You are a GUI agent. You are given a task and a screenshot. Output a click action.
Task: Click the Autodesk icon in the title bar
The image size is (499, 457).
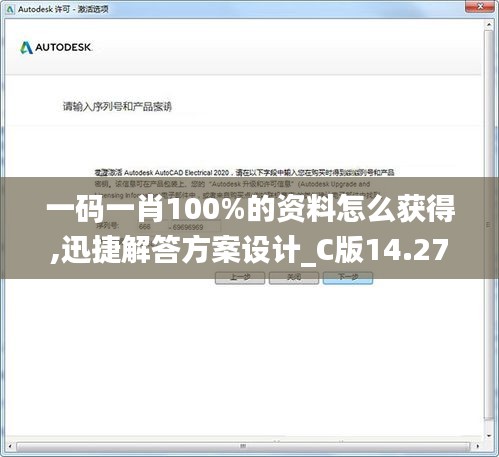click(x=10, y=9)
